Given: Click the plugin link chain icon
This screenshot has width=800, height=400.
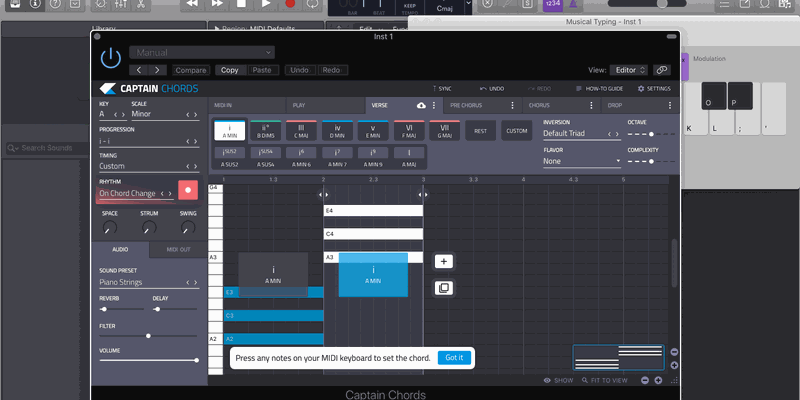Looking at the screenshot, I should click(x=661, y=70).
